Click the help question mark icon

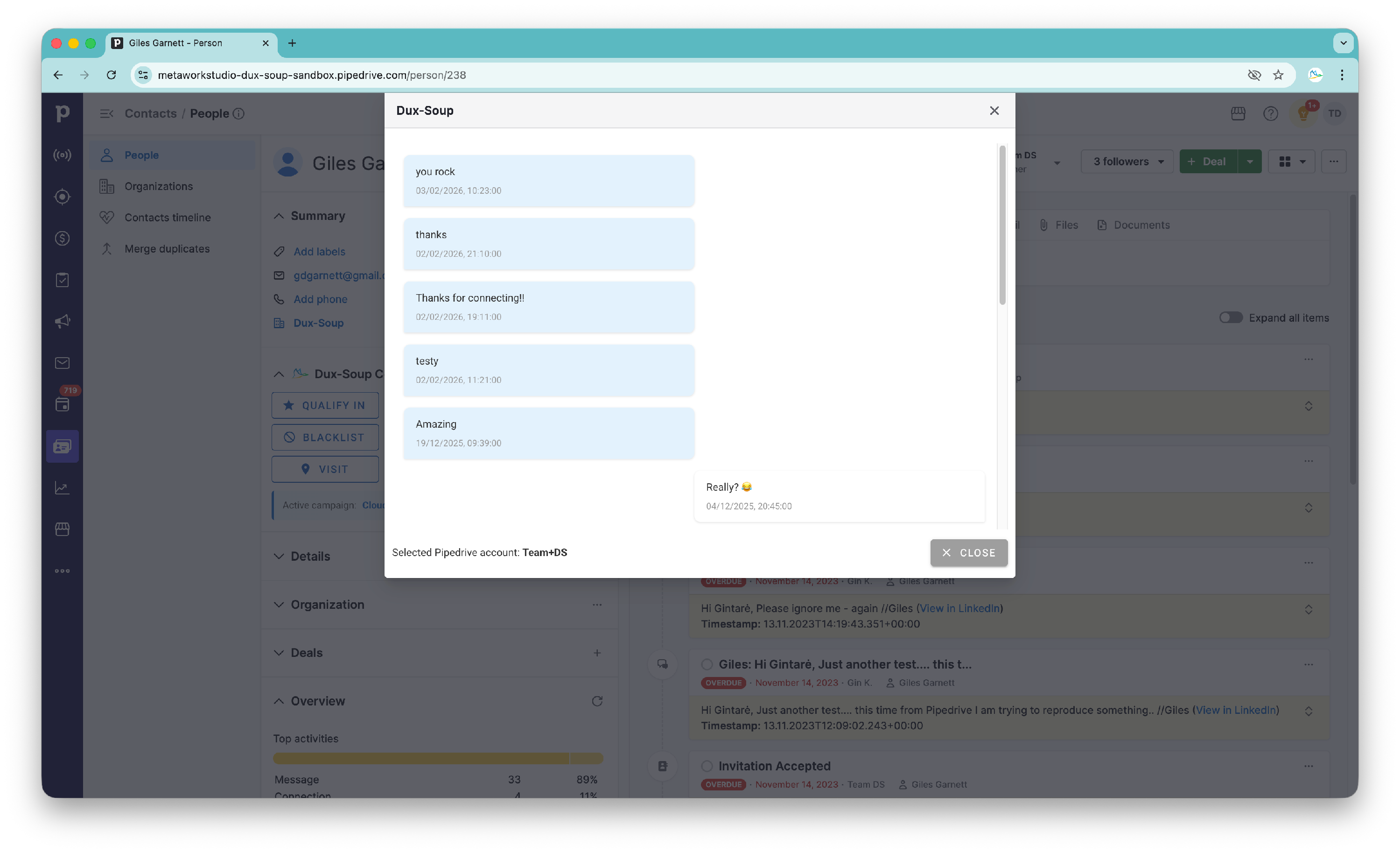pos(1270,113)
